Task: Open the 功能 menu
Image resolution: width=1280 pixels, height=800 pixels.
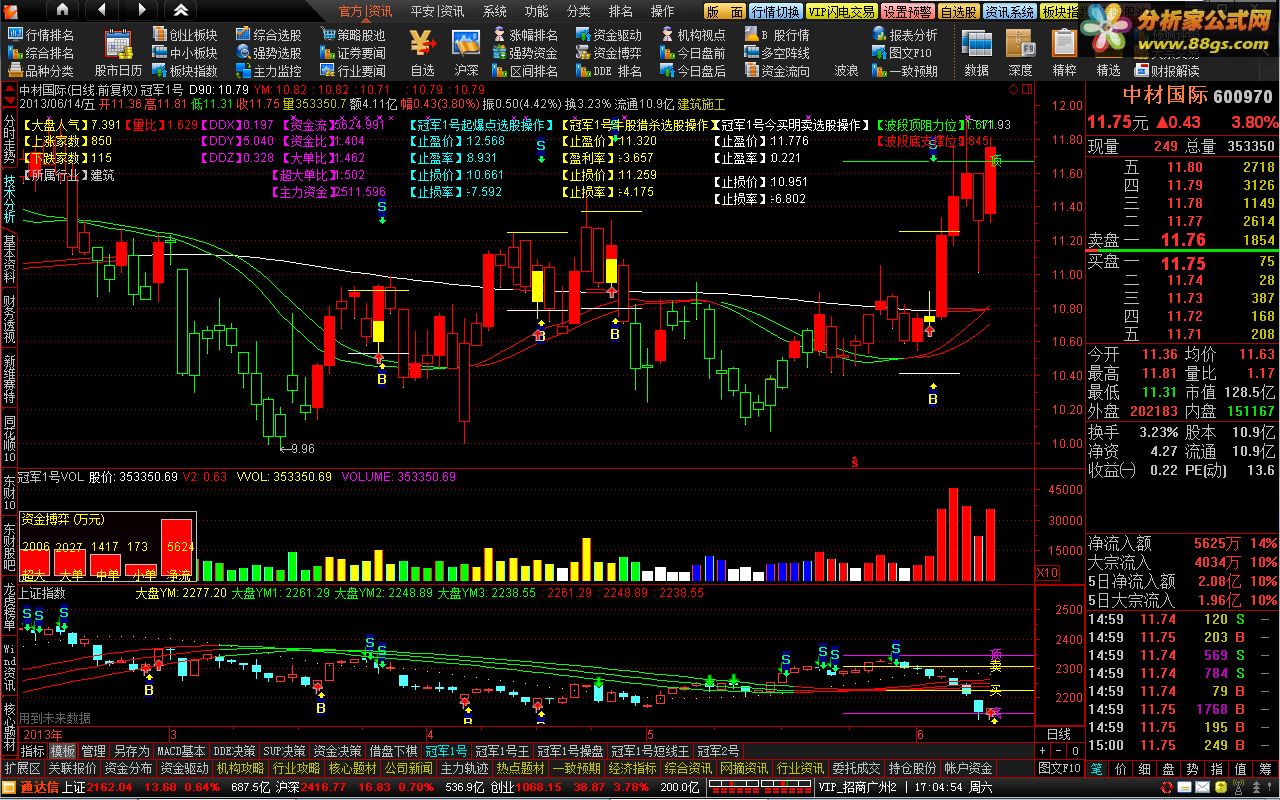Action: click(536, 11)
